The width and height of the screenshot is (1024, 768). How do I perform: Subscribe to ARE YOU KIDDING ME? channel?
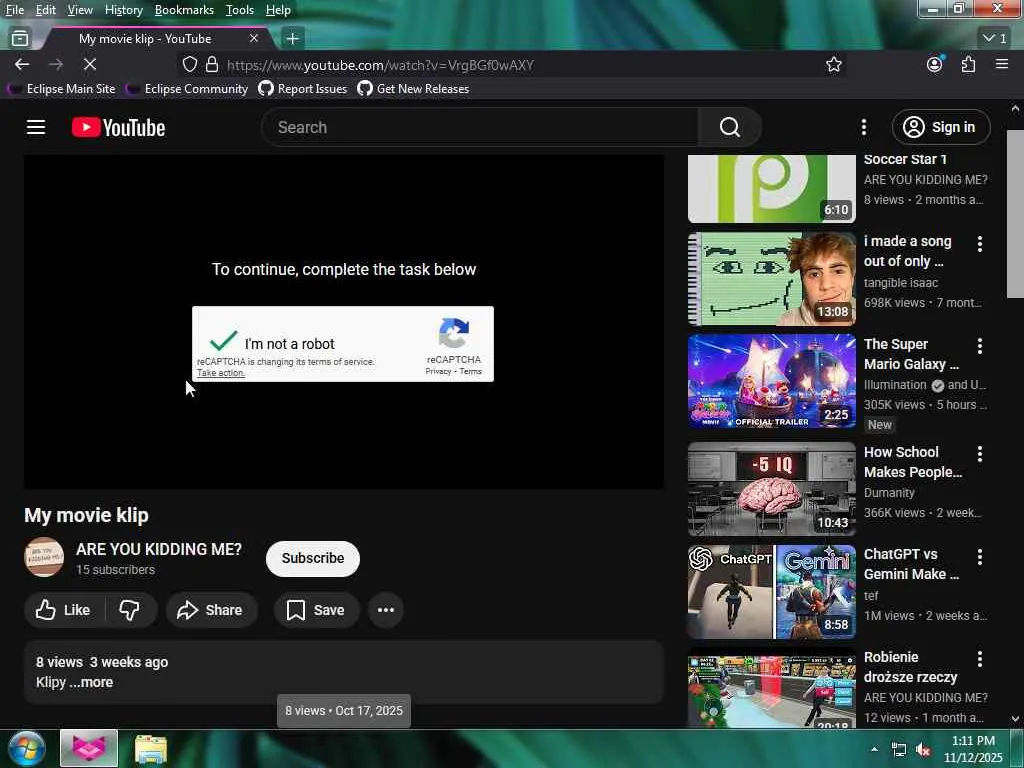tap(313, 558)
